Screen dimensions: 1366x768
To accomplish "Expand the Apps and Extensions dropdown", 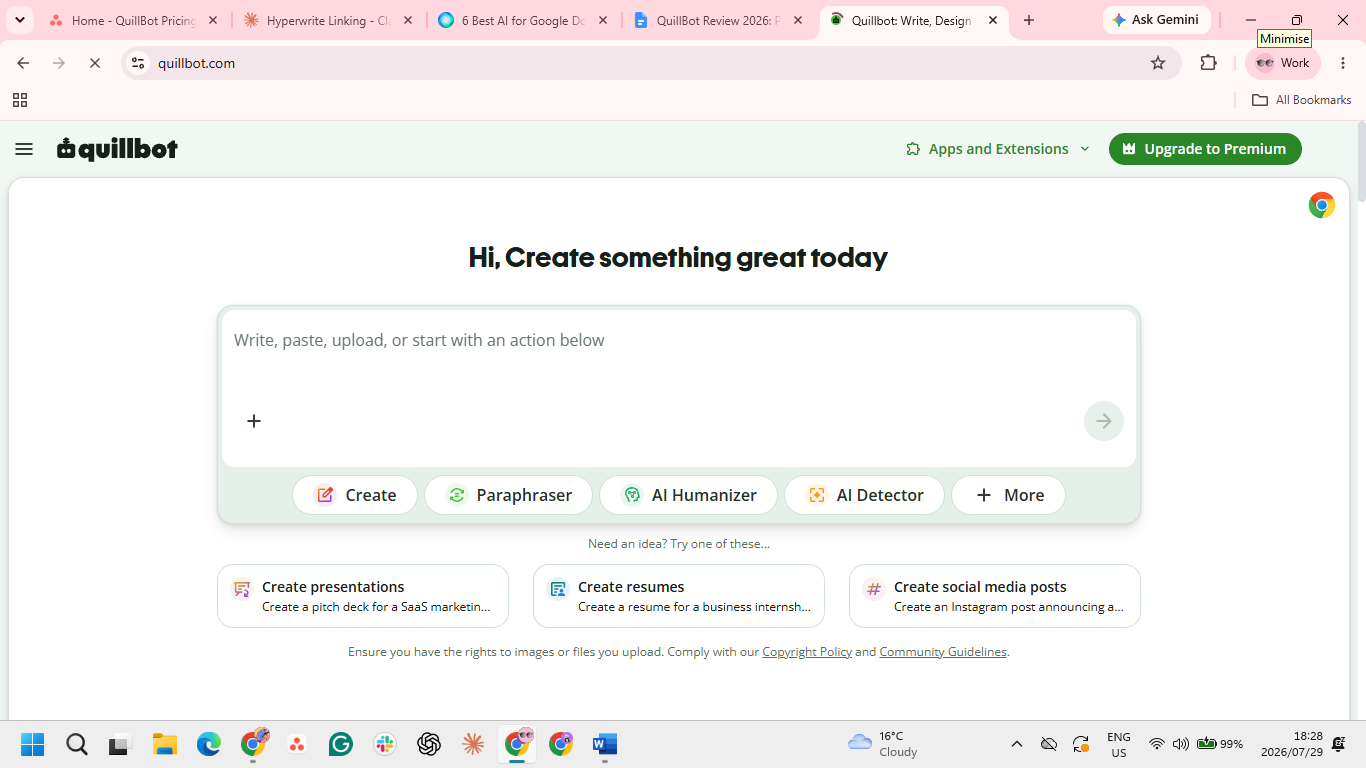I will coord(997,149).
